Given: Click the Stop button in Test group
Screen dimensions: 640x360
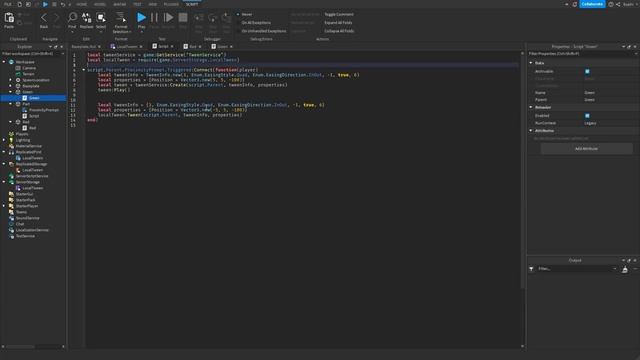Looking at the screenshot, I should tap(183, 17).
